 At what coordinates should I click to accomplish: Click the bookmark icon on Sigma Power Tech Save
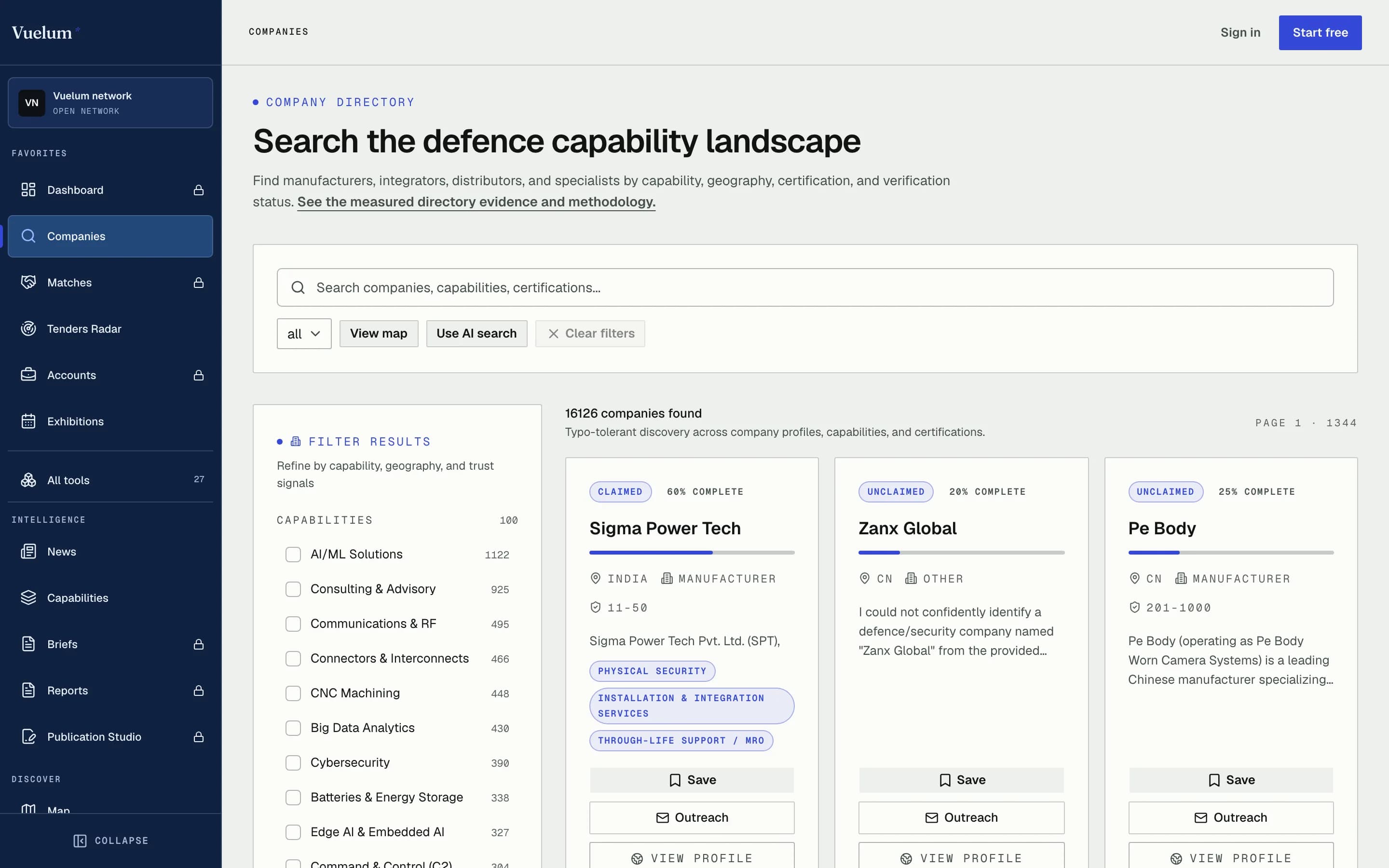(x=675, y=780)
